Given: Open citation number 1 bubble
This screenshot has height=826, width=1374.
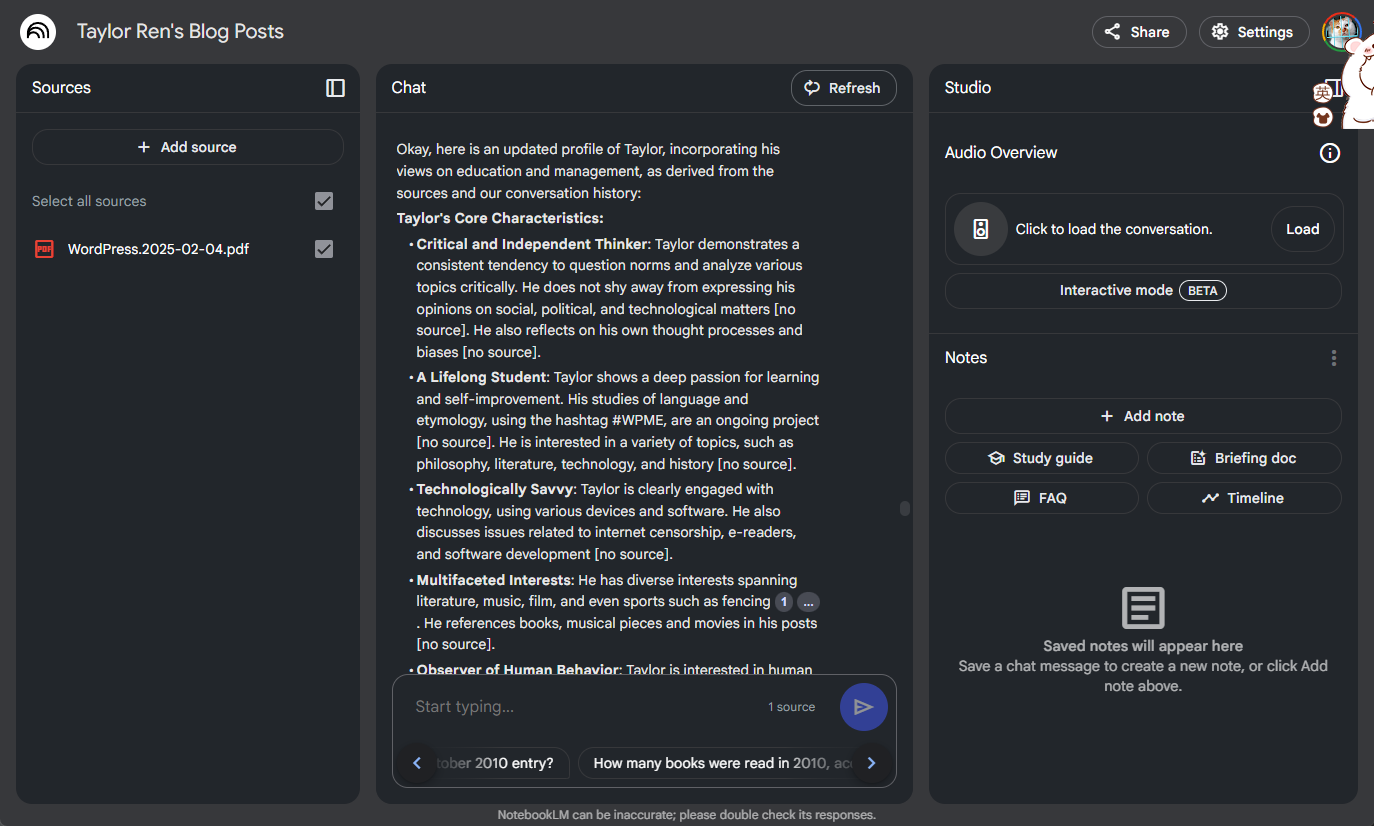Looking at the screenshot, I should pos(784,602).
